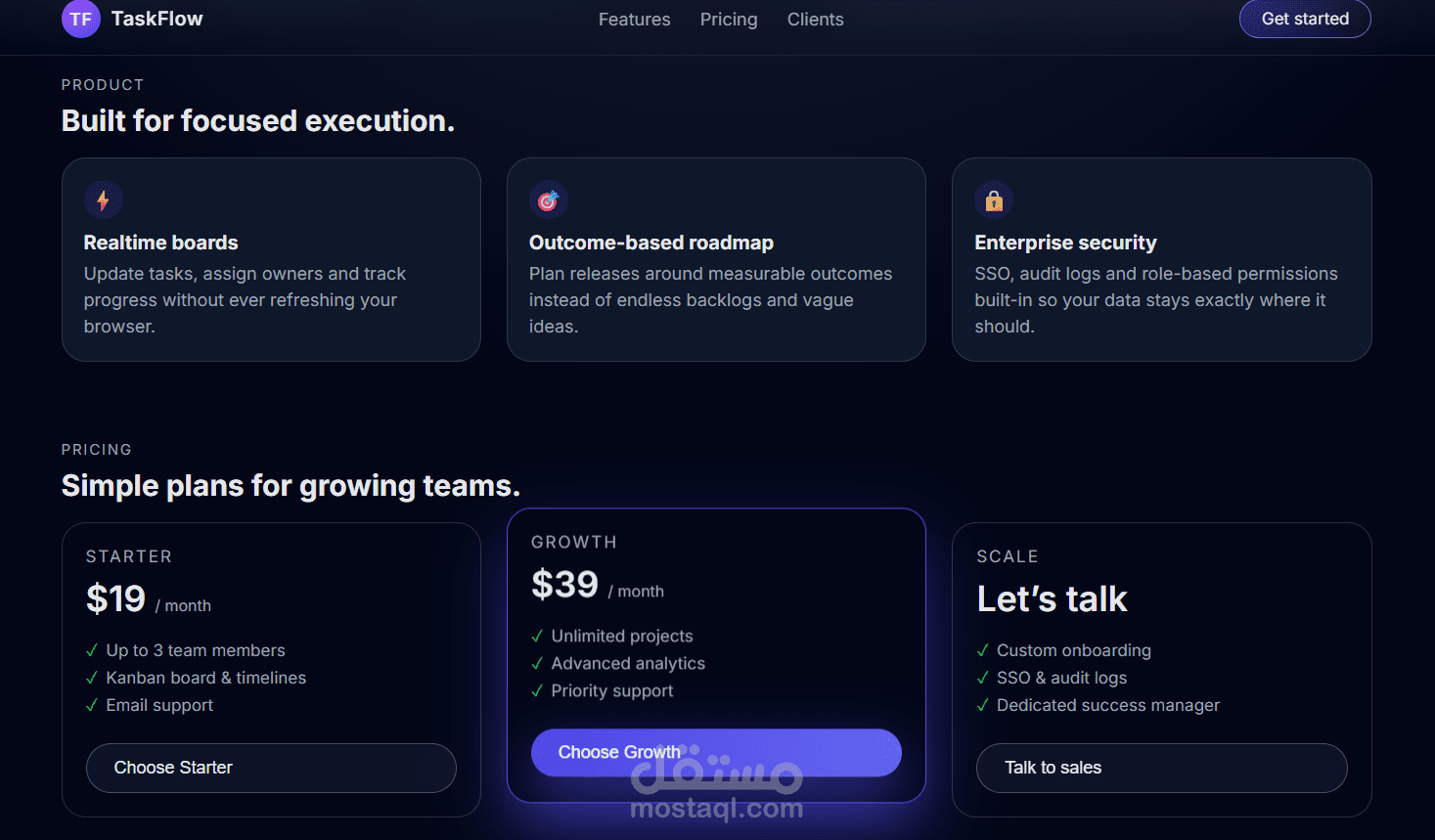Viewport: 1435px width, 840px height.
Task: Go to the Pricing nav link
Action: (729, 20)
